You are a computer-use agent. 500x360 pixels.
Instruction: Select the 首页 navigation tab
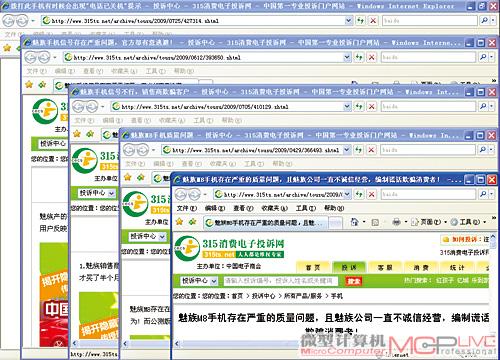(313, 268)
